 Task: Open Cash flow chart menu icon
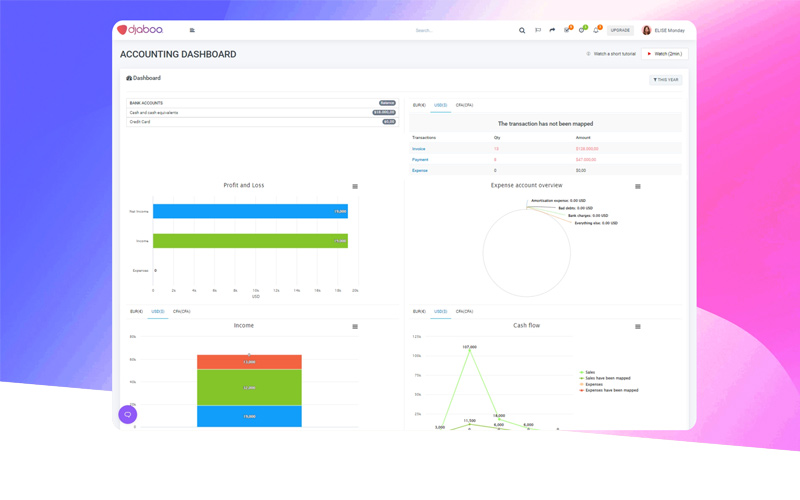(x=638, y=327)
